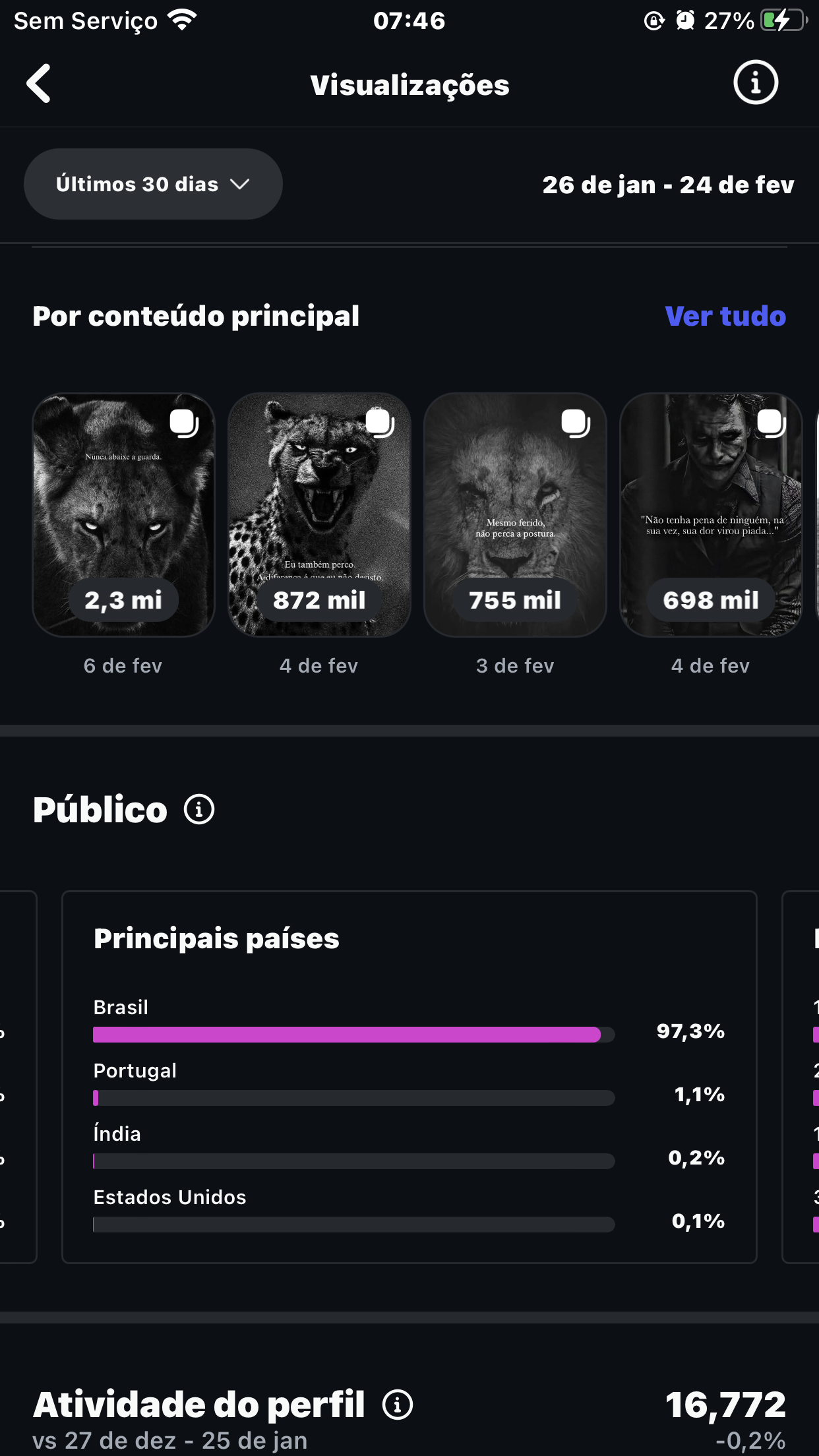Open the Últimos 30 dias dropdown
This screenshot has height=1456, width=819.
point(153,184)
